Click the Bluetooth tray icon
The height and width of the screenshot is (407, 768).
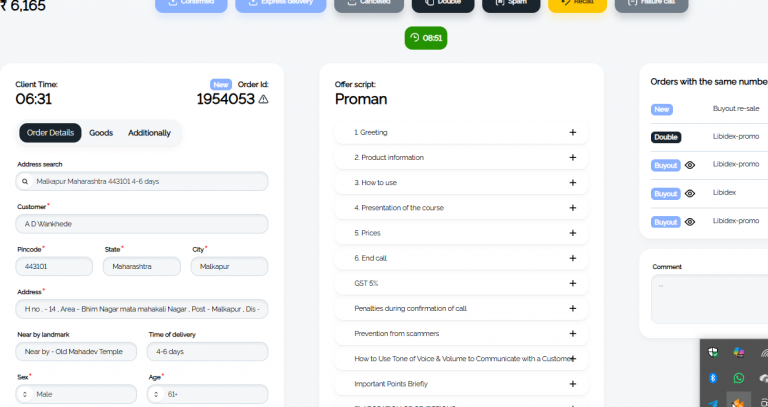713,378
